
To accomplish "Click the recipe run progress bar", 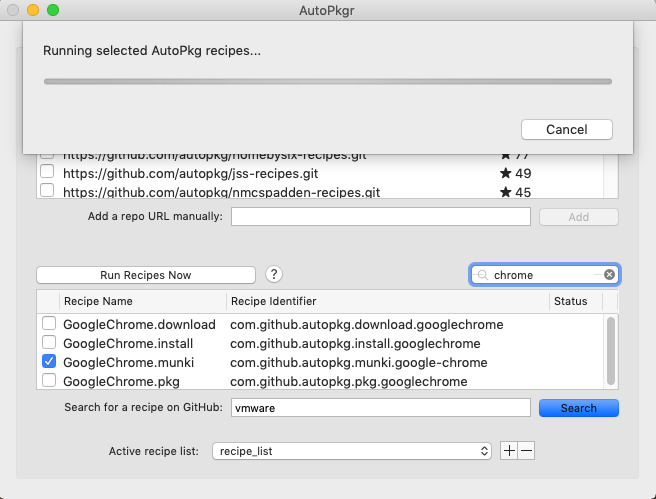I will pyautogui.click(x=328, y=81).
